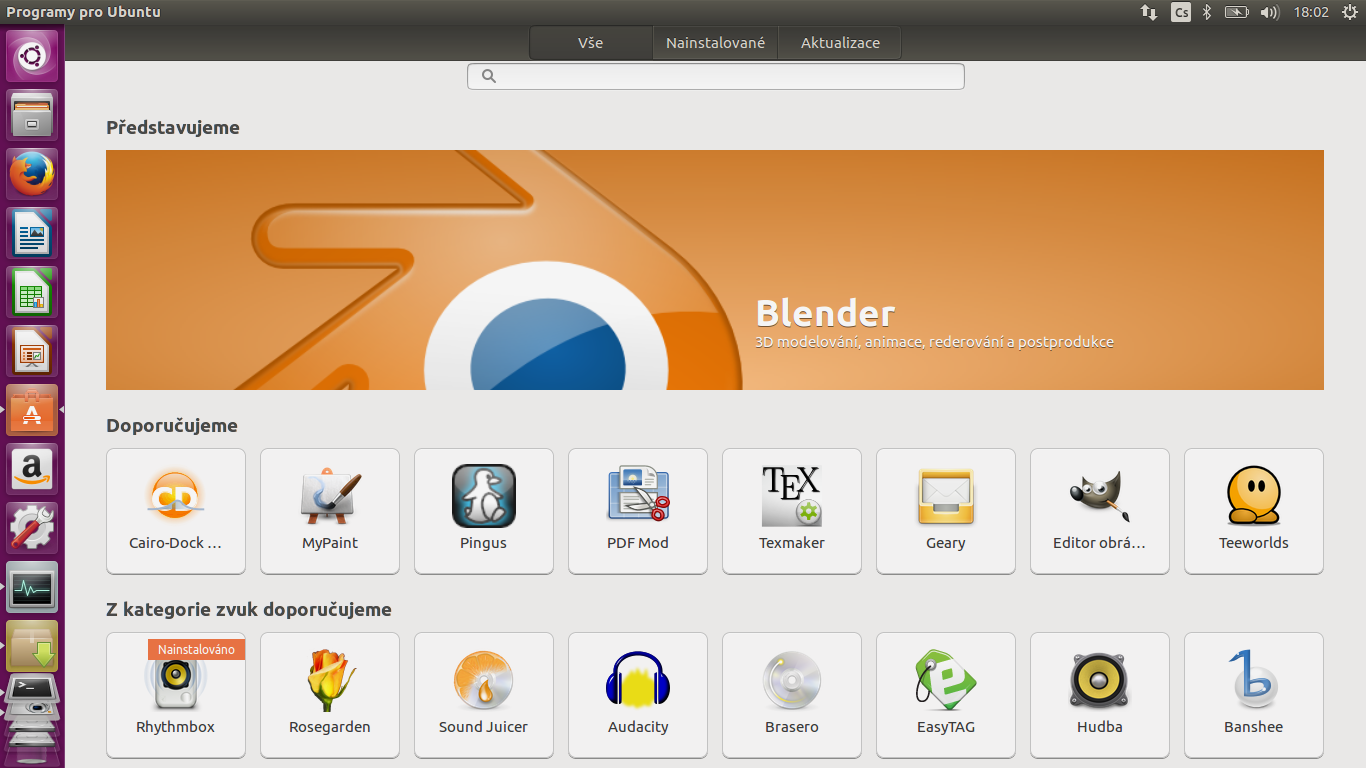Viewport: 1366px width, 768px height.
Task: Open the sound volume indicator
Action: [1270, 12]
